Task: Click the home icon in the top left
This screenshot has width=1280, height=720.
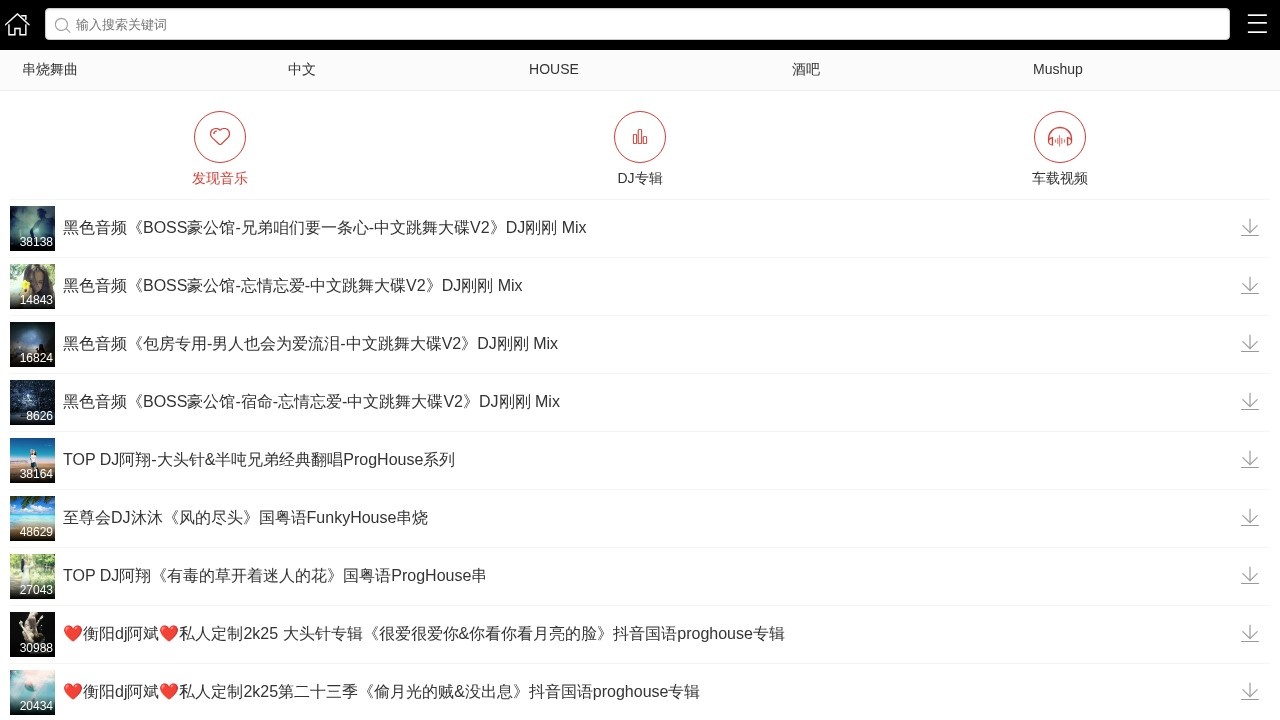Action: pos(17,24)
